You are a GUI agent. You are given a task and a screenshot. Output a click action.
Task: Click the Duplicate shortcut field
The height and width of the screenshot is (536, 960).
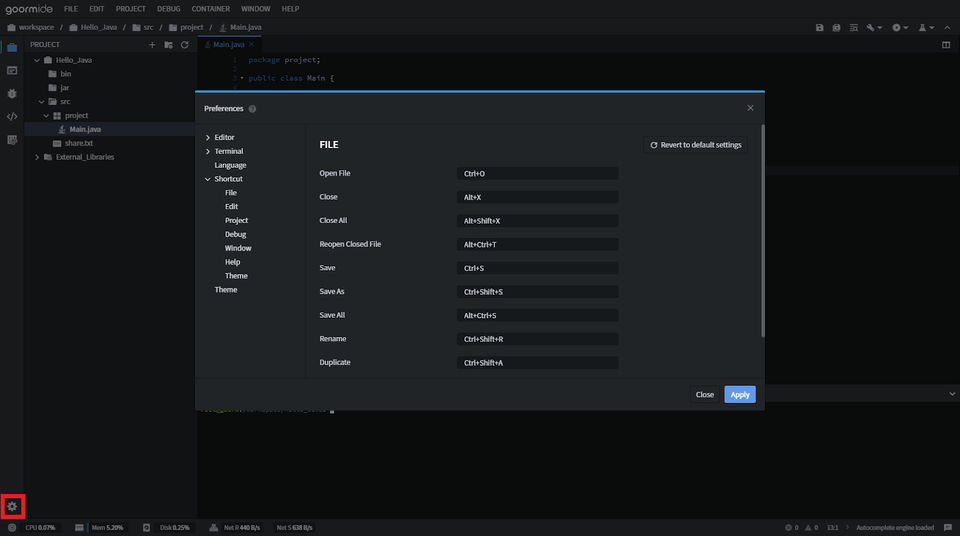coord(537,363)
